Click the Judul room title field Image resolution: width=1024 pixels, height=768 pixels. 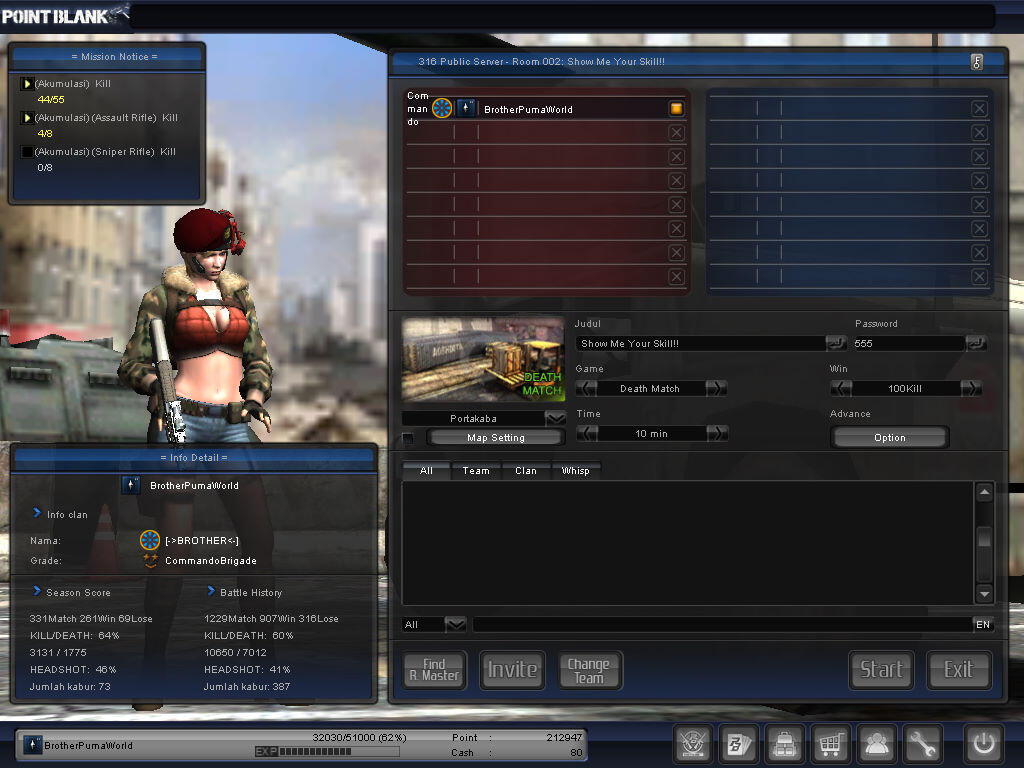(x=700, y=344)
